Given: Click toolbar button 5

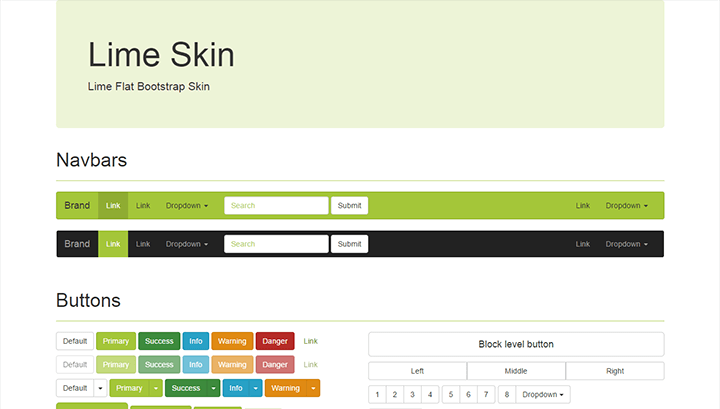Looking at the screenshot, I should [450, 394].
